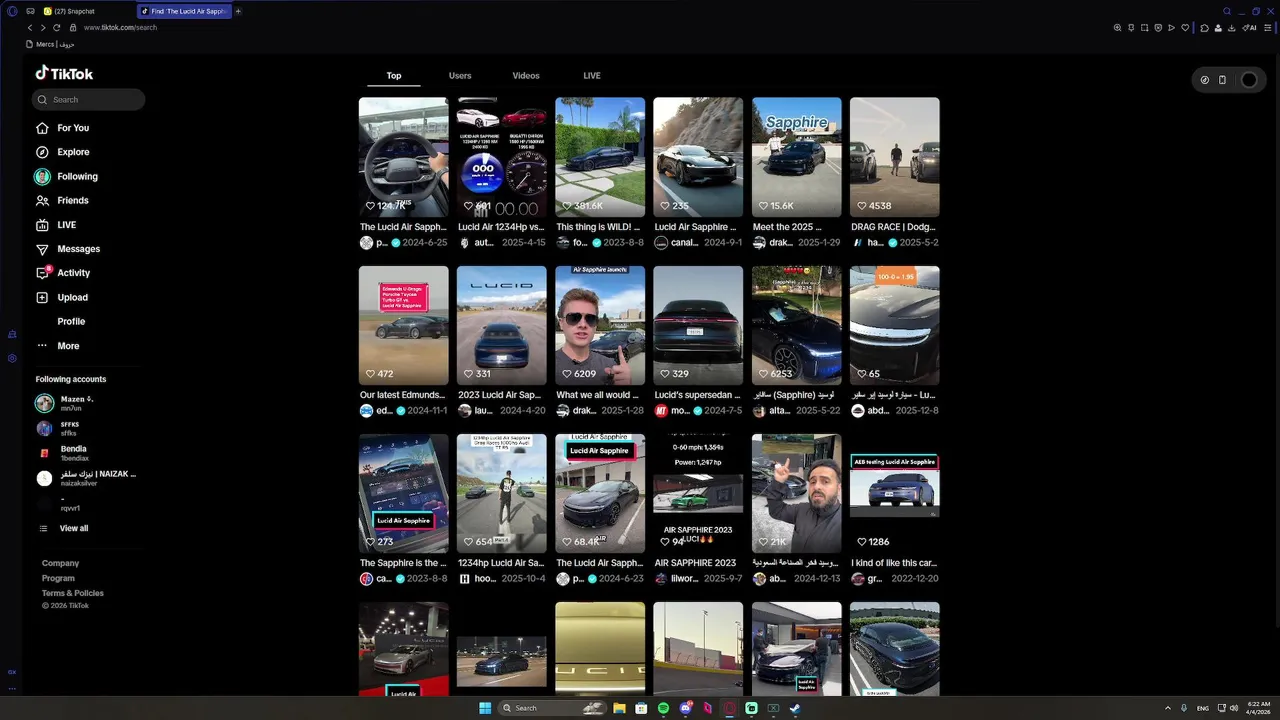Open Lucid Air 1234Hp vs video
The height and width of the screenshot is (720, 1280).
tap(501, 157)
